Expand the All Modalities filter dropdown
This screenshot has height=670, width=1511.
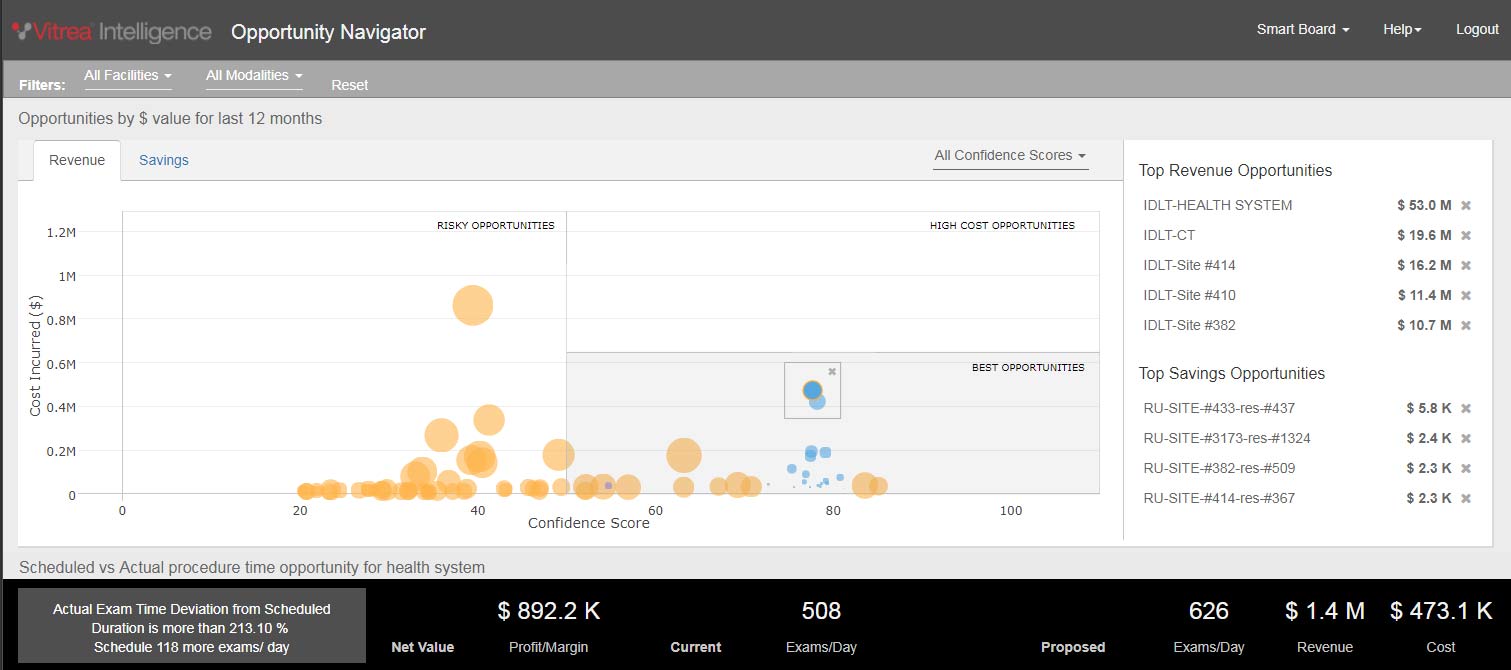(254, 76)
